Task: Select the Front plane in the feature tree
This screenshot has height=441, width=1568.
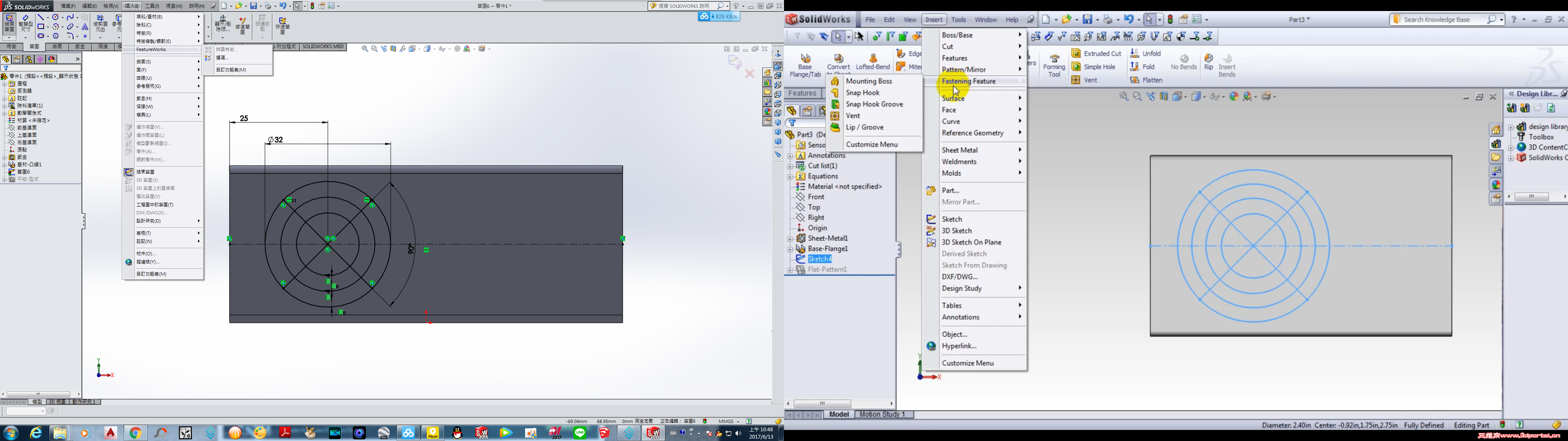Action: 816,197
